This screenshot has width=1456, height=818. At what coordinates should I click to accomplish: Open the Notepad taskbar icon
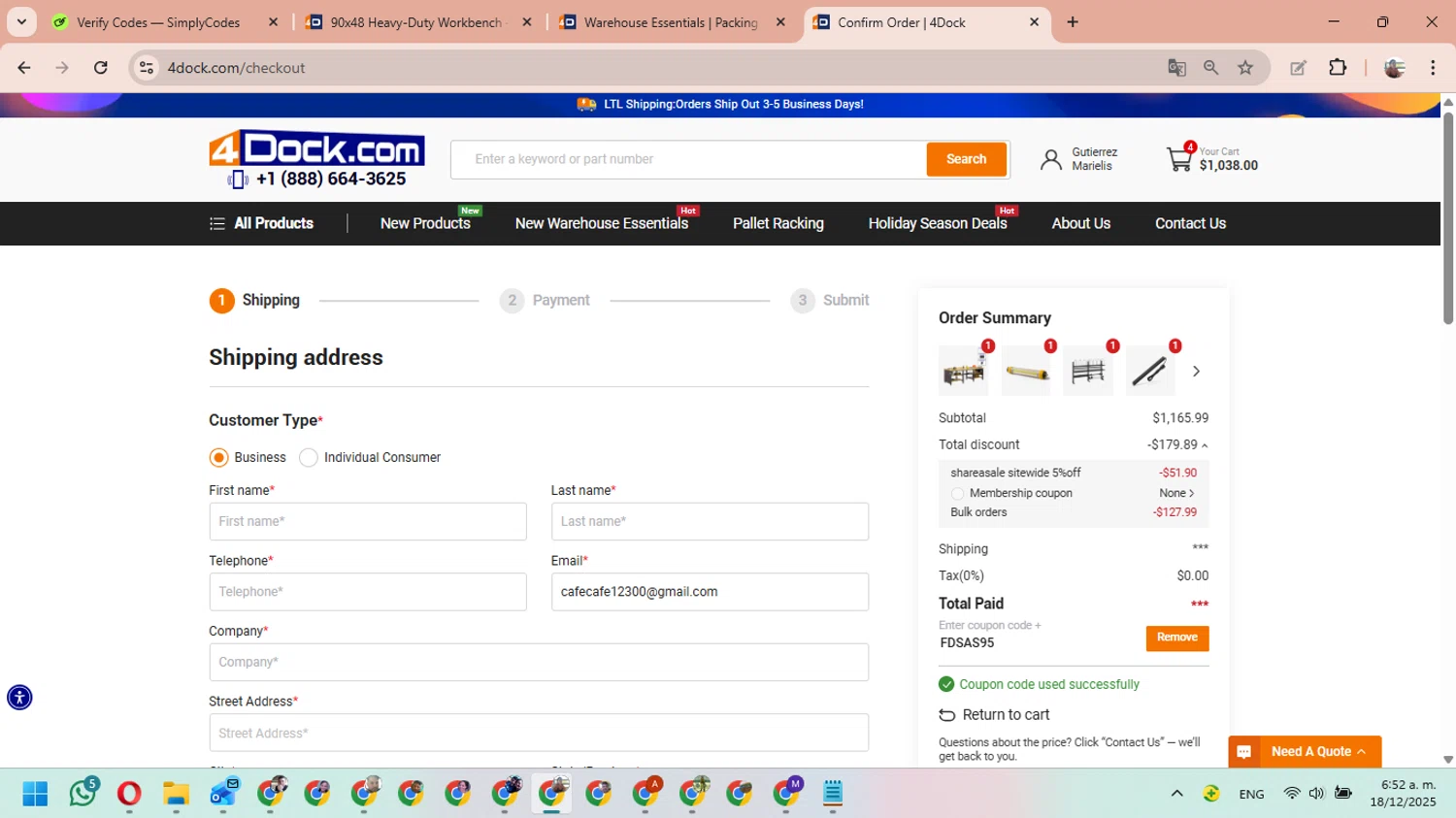(x=833, y=794)
